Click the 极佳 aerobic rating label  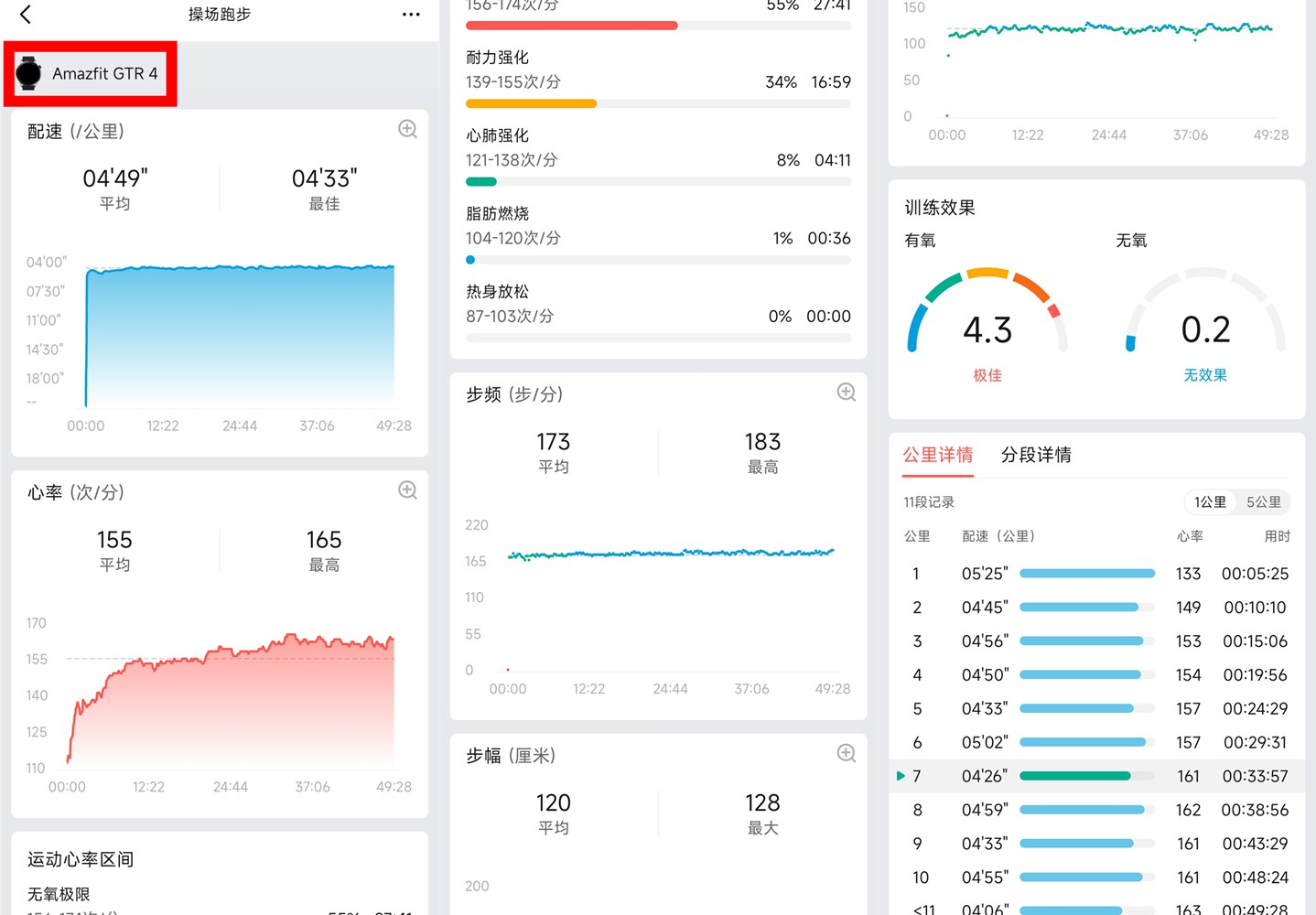pyautogui.click(x=987, y=375)
